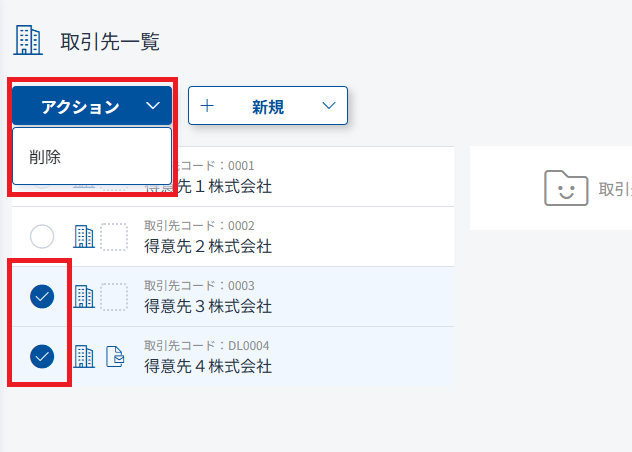Click the building icon beside 取引先一覧 title

(x=28, y=40)
